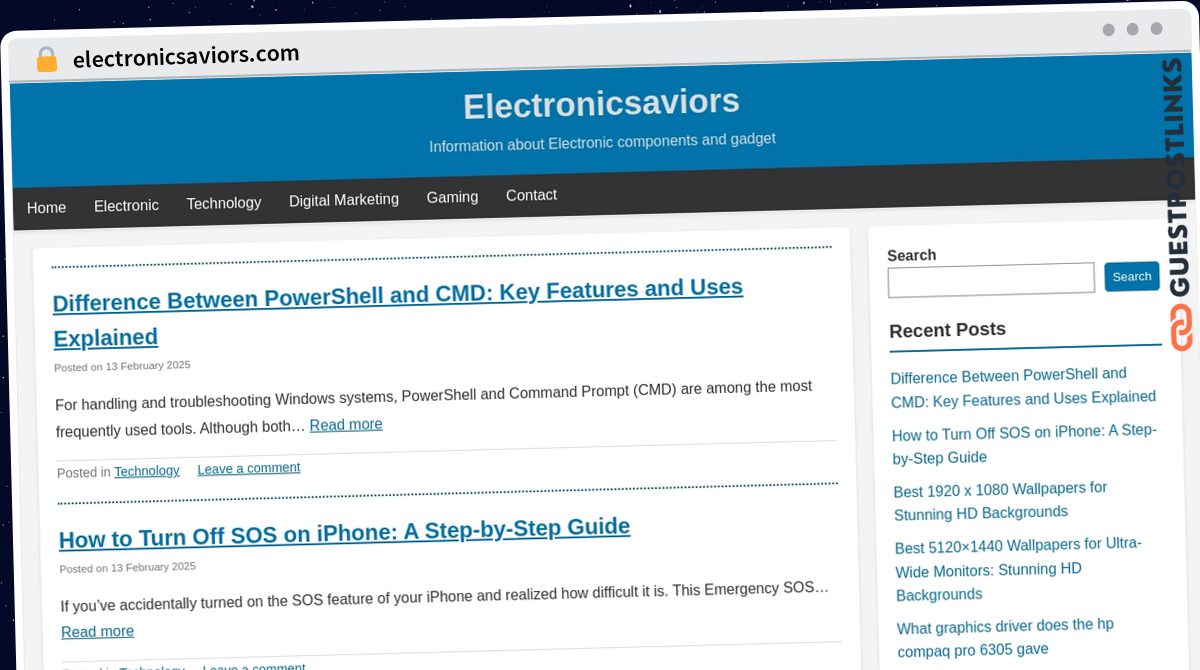Choose Gaming from the navigation bar

pyautogui.click(x=452, y=197)
